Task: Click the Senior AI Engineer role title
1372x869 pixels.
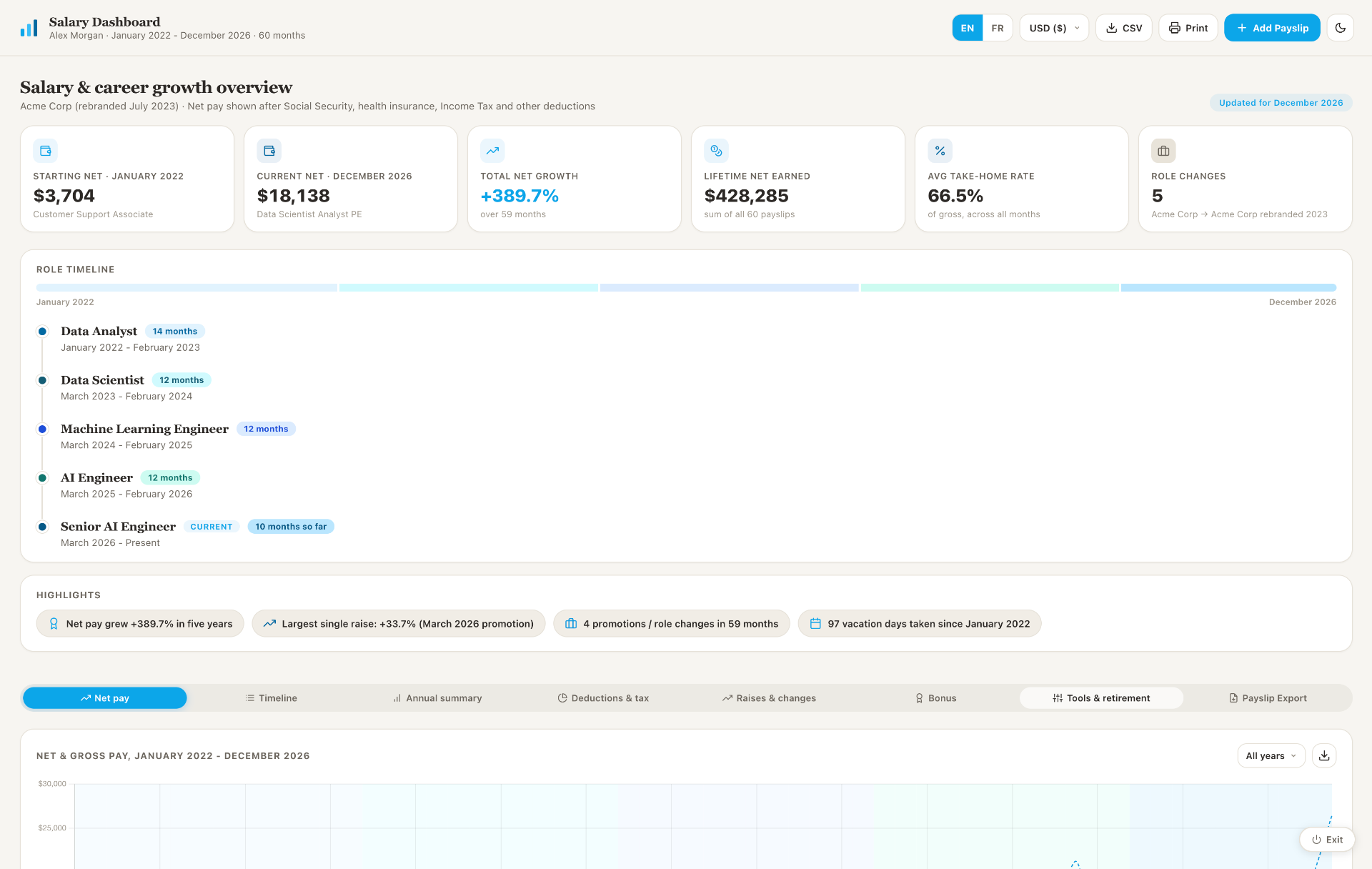Action: 118,527
